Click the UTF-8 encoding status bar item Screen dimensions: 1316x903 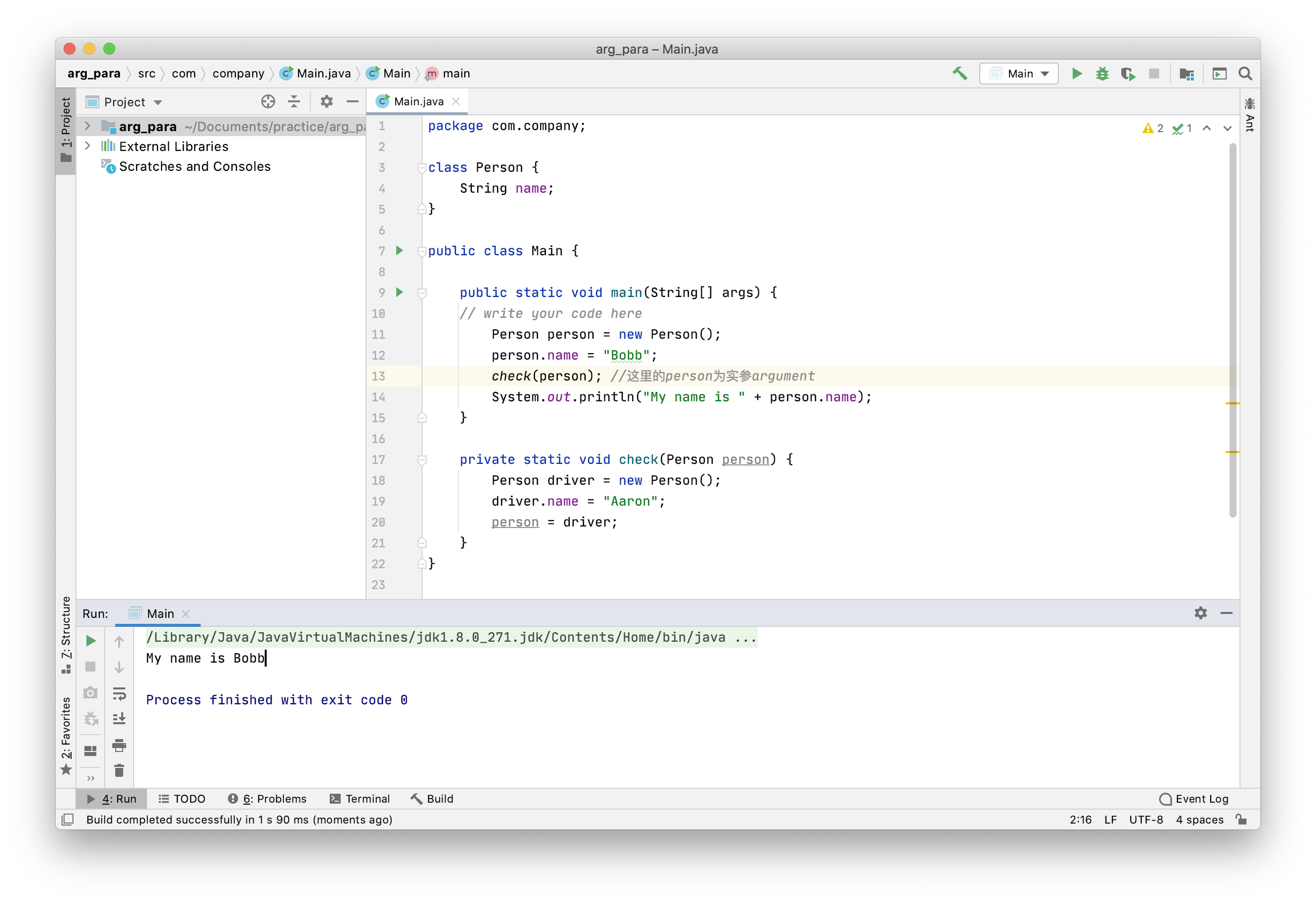tap(1146, 820)
